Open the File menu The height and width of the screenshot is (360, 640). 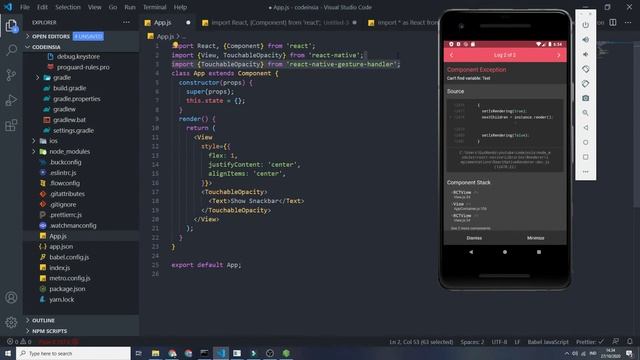pos(25,7)
